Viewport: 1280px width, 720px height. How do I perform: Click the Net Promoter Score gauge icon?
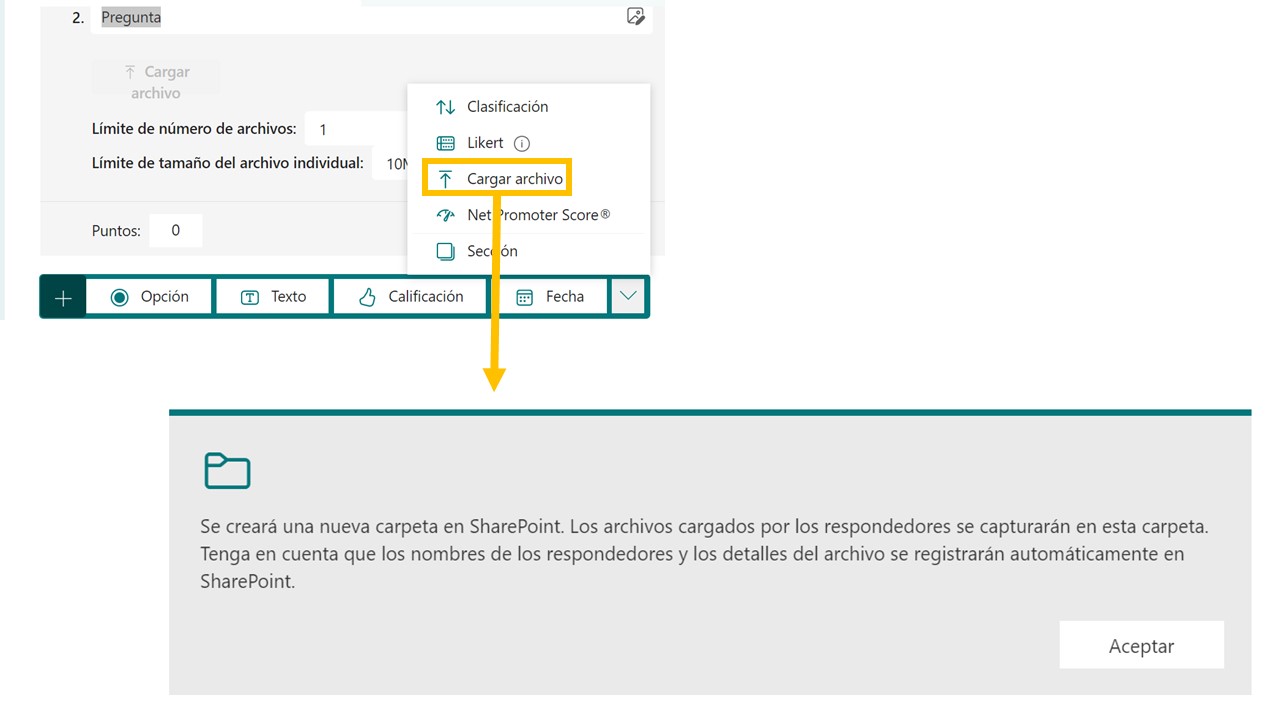pos(445,215)
